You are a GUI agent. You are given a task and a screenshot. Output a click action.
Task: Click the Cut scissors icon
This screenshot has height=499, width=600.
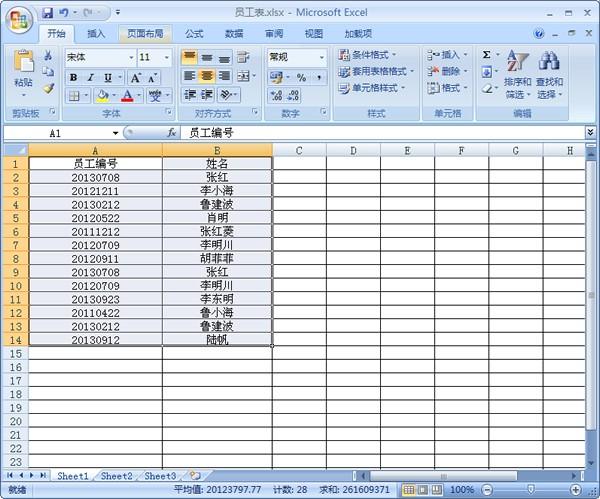click(x=48, y=56)
